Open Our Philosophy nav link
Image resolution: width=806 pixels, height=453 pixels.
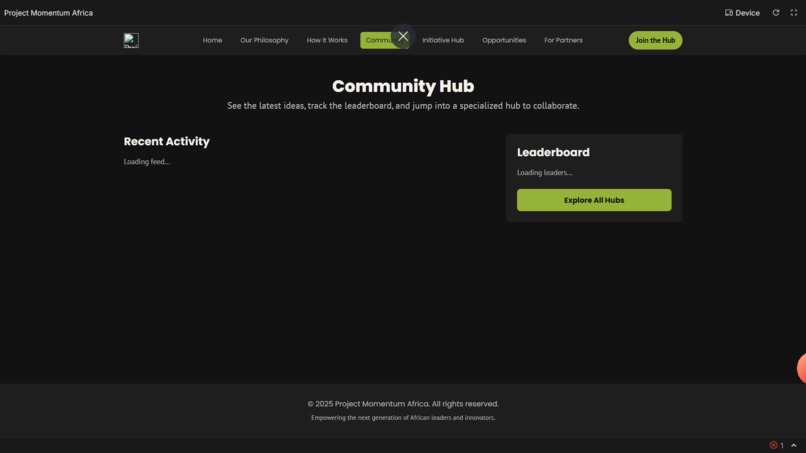pos(264,40)
